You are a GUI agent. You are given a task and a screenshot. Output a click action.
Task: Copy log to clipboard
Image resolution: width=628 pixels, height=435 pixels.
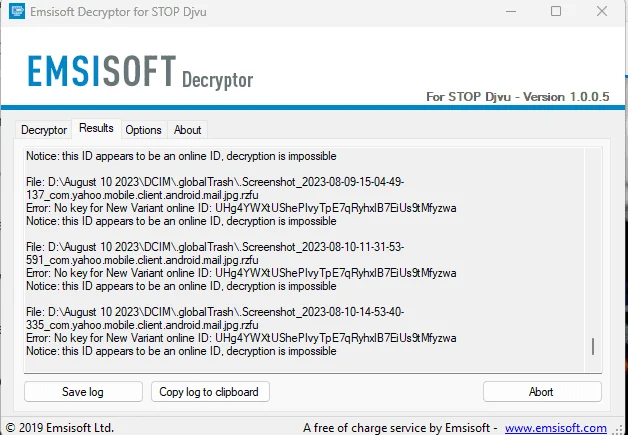210,391
